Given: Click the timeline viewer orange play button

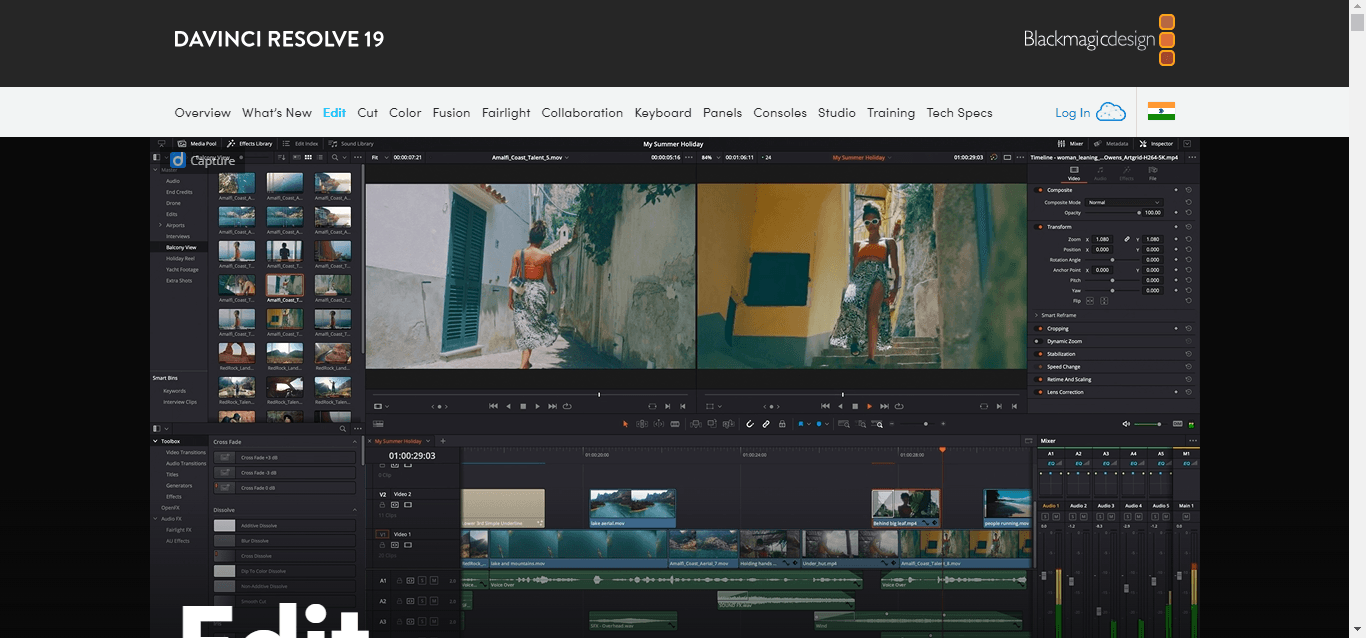Looking at the screenshot, I should tap(870, 406).
